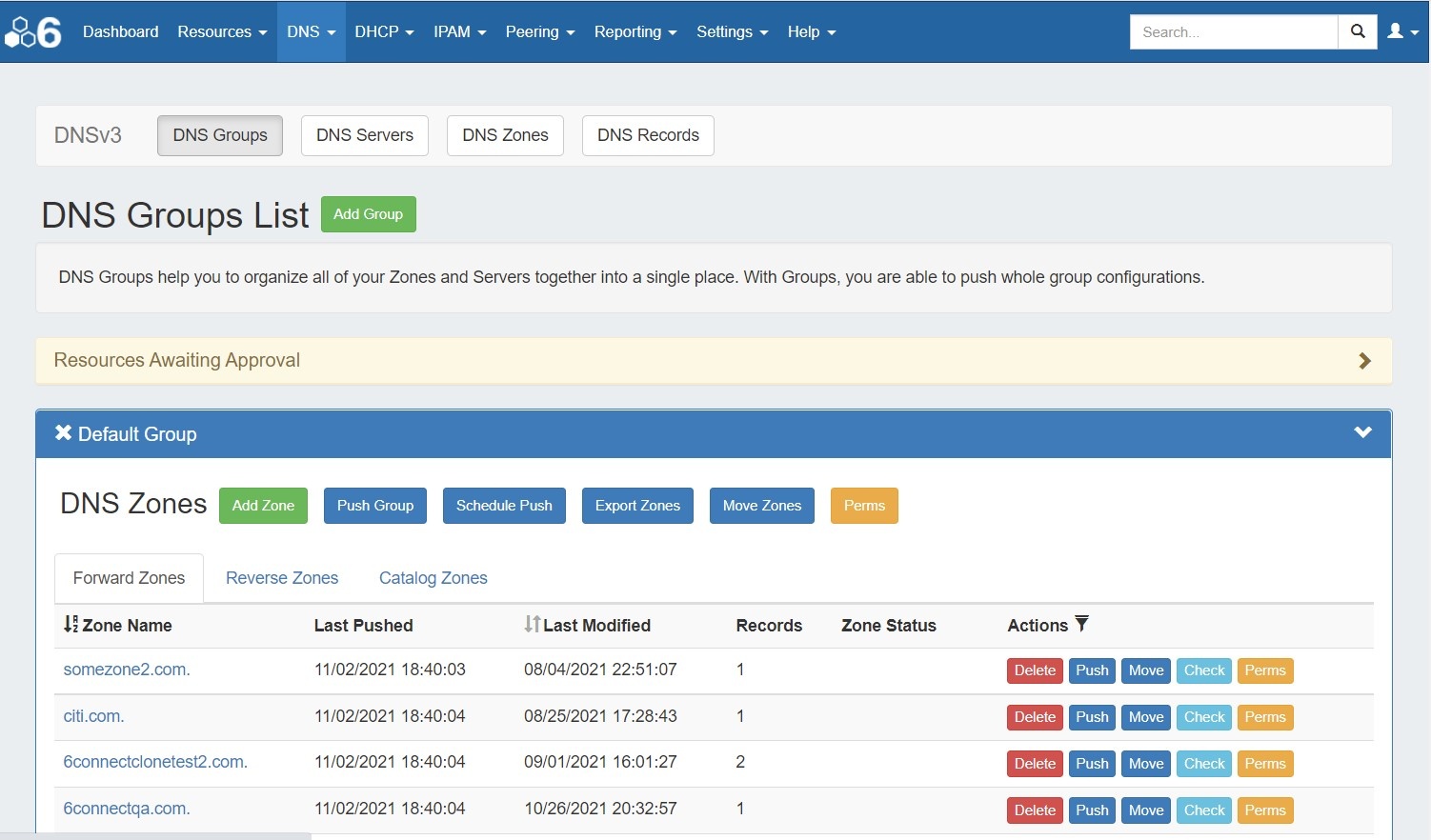This screenshot has width=1431, height=840.
Task: Click the X icon beside Default Group
Action: pyautogui.click(x=63, y=433)
